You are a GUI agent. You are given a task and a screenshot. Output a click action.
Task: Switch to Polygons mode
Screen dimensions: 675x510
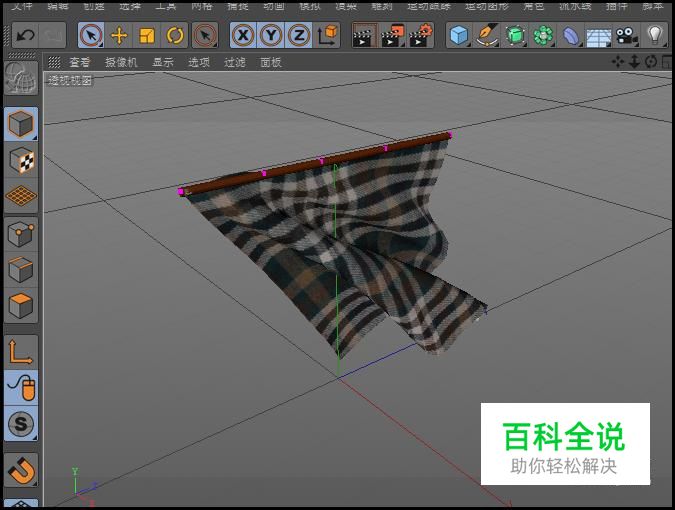tap(21, 306)
